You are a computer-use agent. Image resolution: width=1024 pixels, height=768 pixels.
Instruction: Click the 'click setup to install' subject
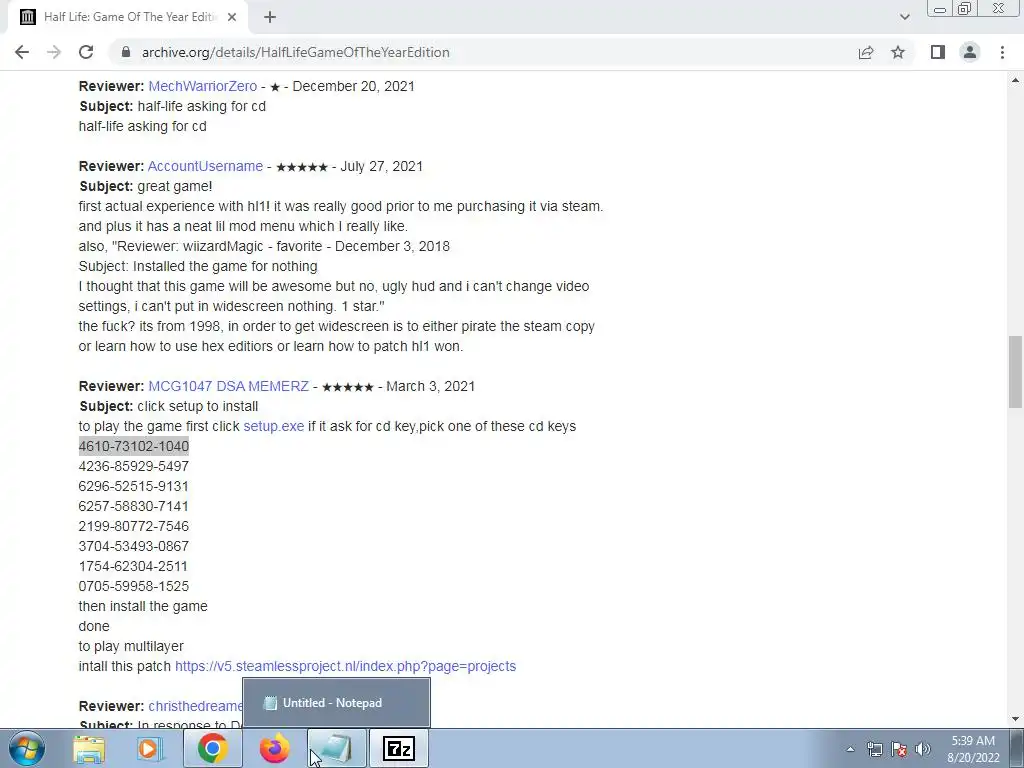point(198,406)
